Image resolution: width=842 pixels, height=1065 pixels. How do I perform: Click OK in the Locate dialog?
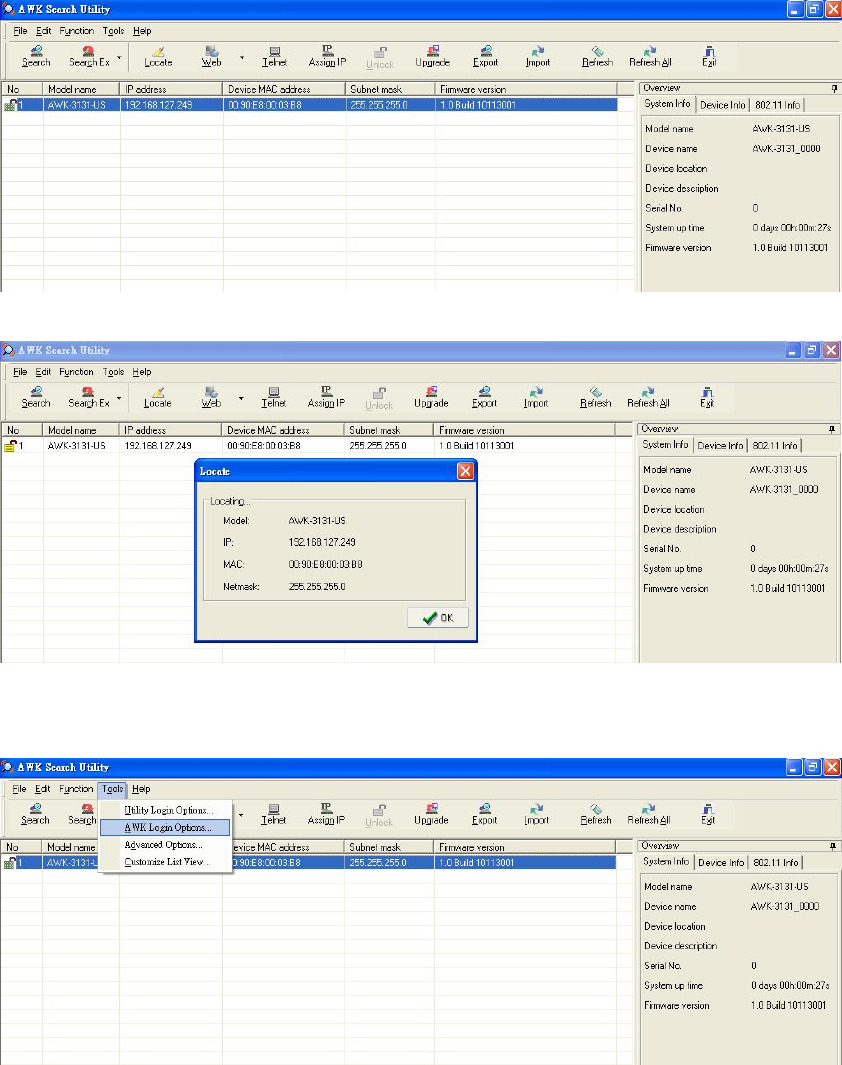coord(438,617)
